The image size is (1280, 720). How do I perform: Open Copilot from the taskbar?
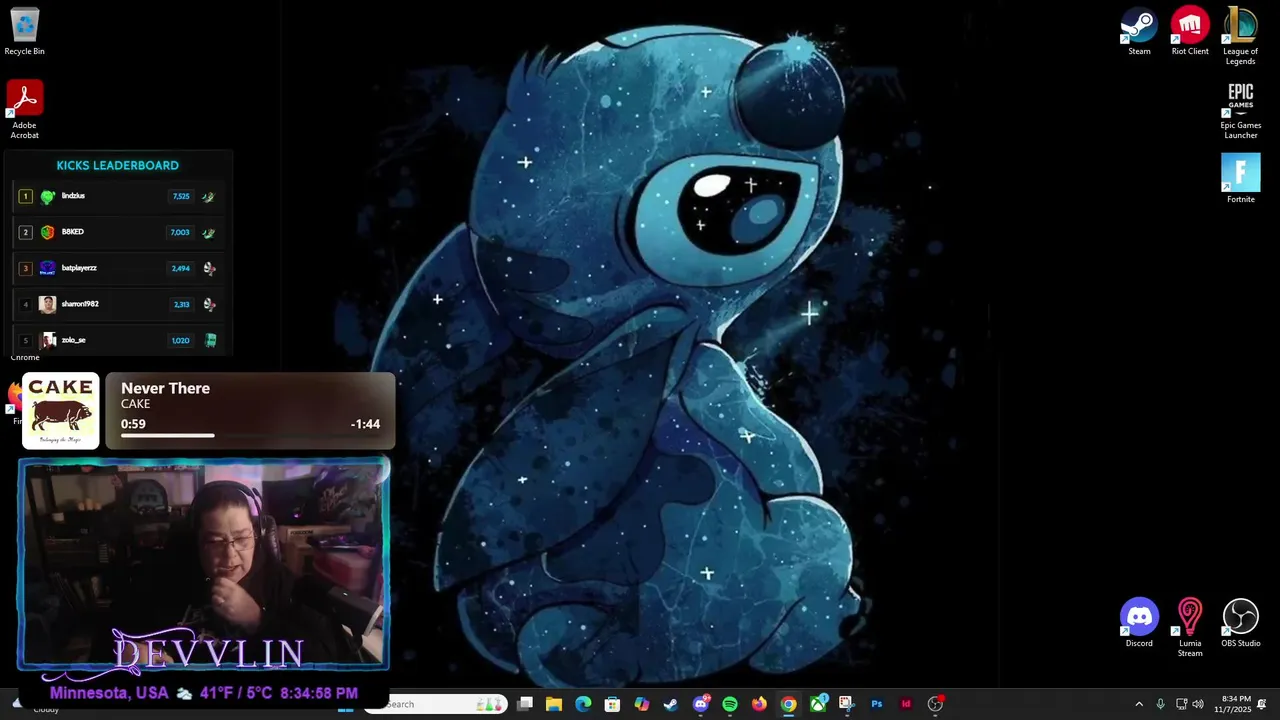[642, 704]
